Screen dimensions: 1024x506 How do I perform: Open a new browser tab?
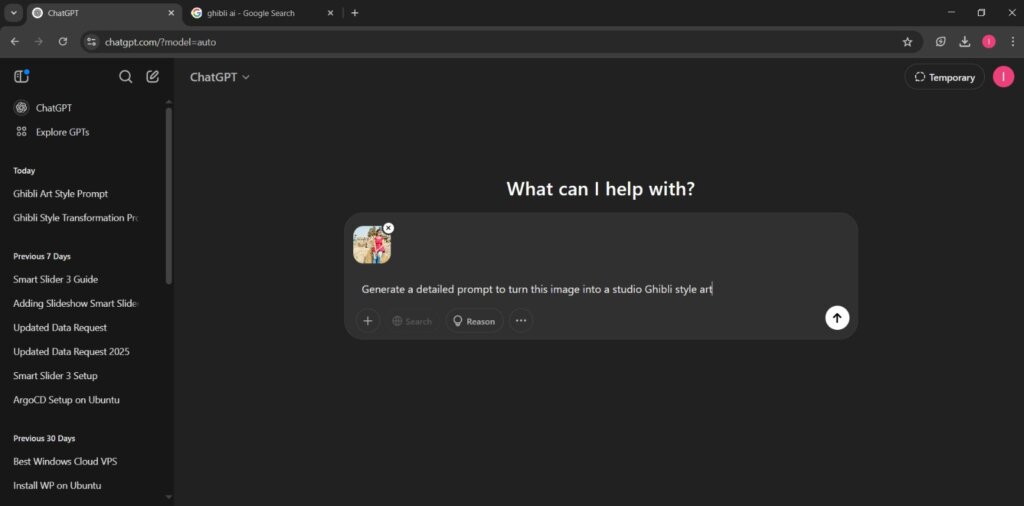pyautogui.click(x=355, y=13)
